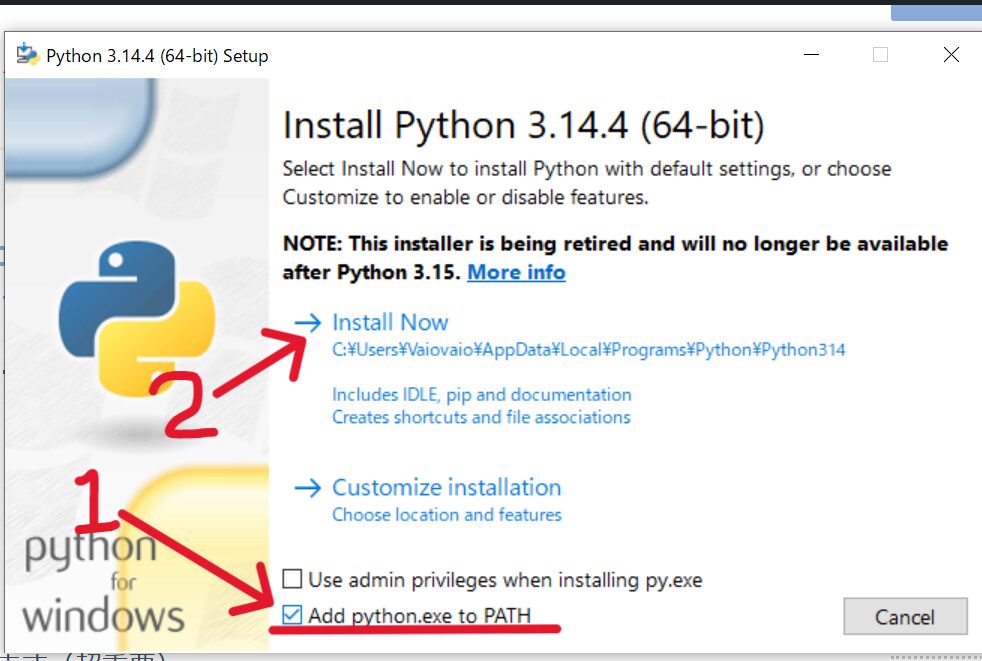Click the arrow icon next to Customize installation
The height and width of the screenshot is (661, 982).
[x=309, y=488]
